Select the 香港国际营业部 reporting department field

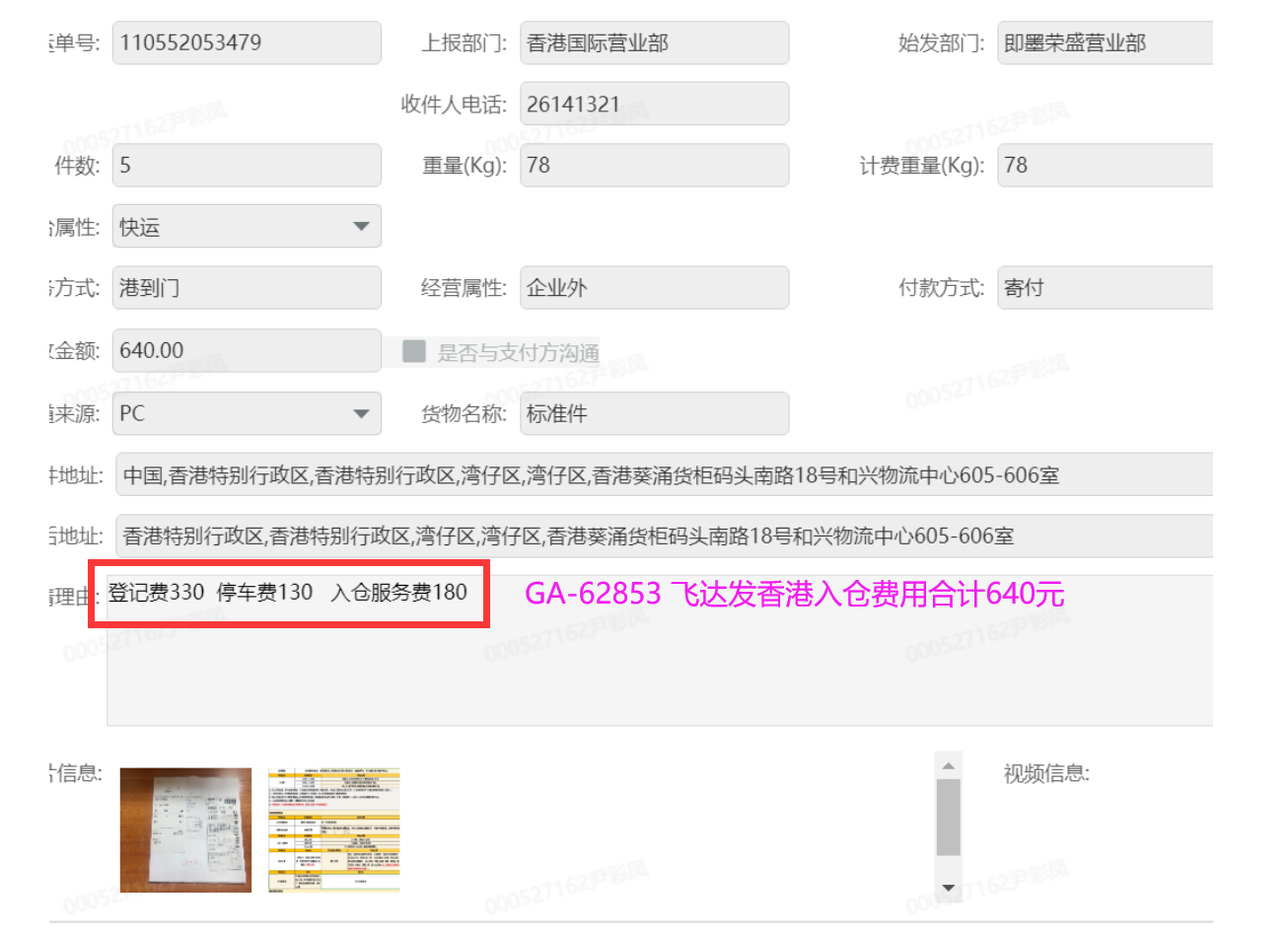tap(654, 43)
